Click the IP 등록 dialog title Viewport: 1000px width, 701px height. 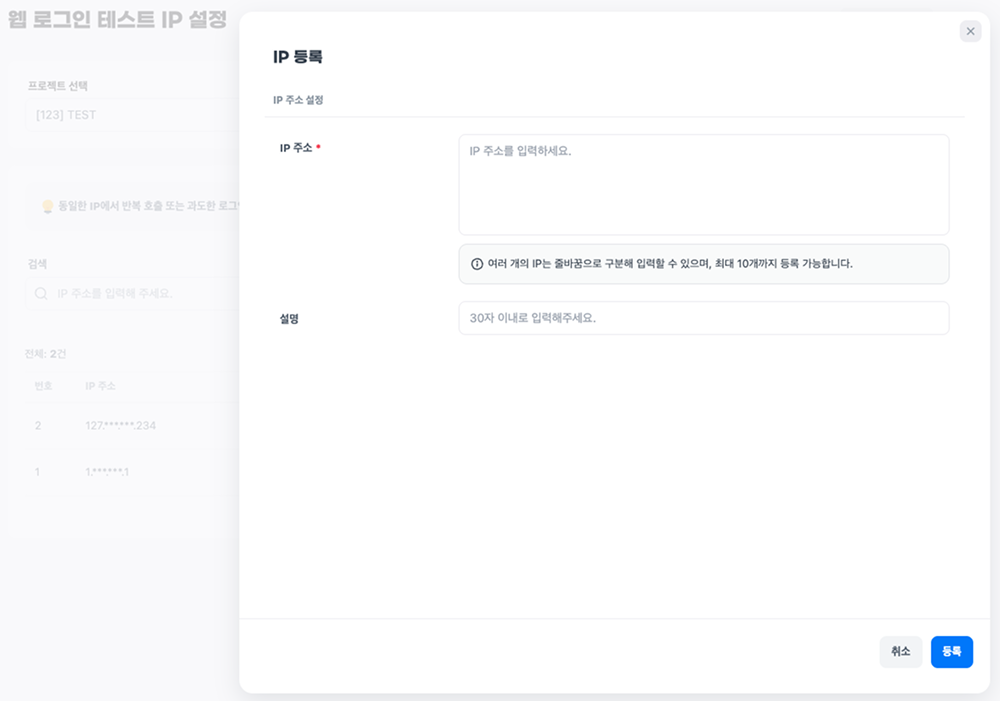(x=298, y=57)
